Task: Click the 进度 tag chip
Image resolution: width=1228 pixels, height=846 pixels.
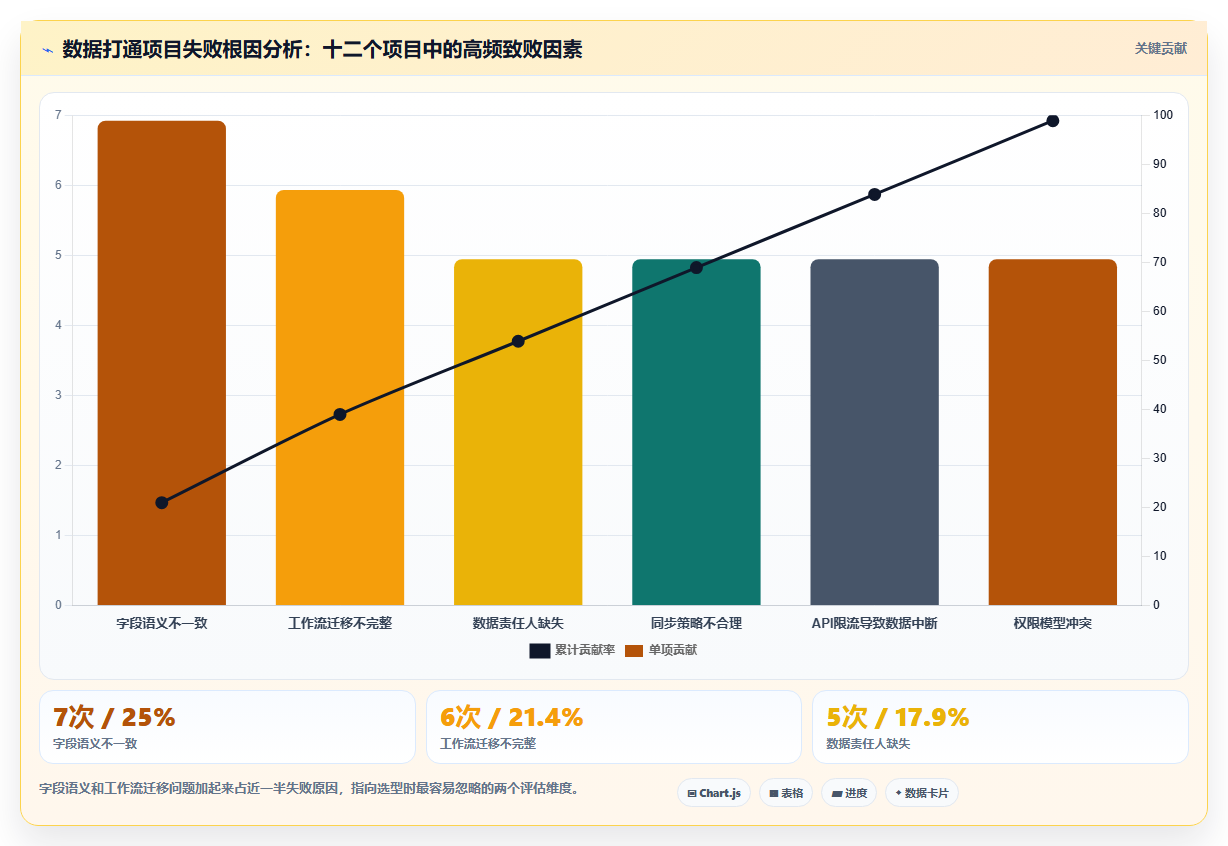Action: 849,793
